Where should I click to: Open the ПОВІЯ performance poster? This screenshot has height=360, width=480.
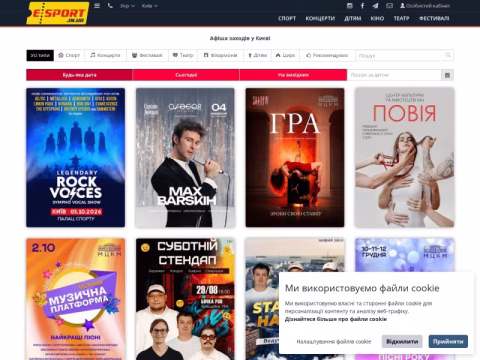click(x=404, y=158)
